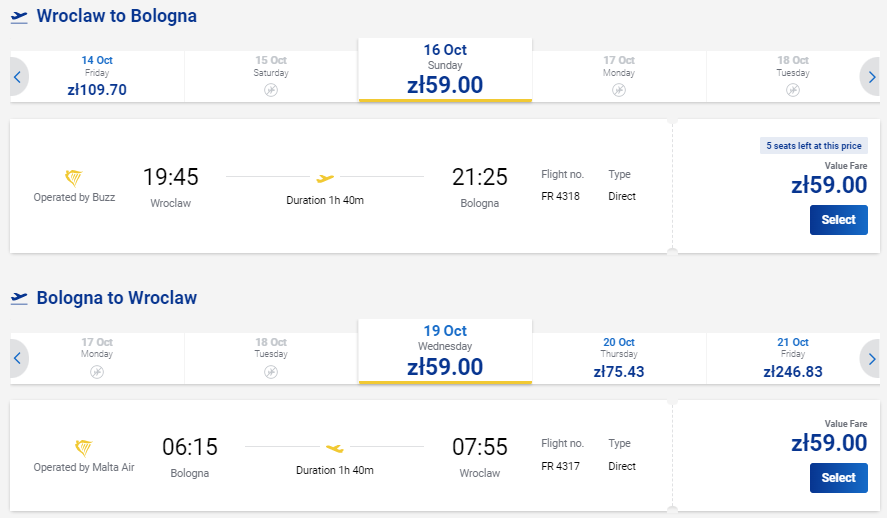This screenshot has width=887, height=518.
Task: Click the 19 Oct Wednesday selected return tab
Action: (x=445, y=351)
